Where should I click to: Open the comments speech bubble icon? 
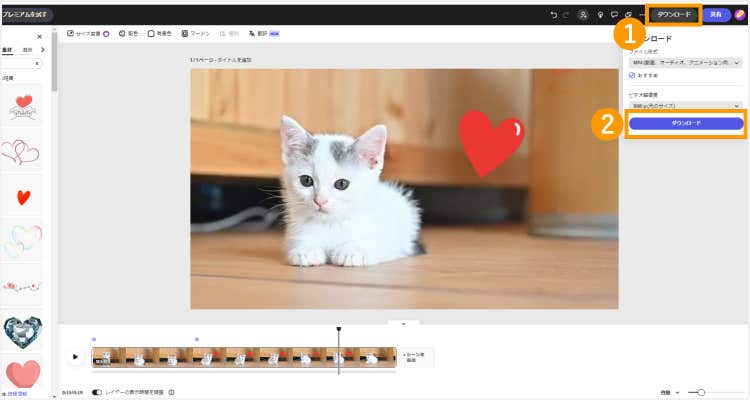615,15
